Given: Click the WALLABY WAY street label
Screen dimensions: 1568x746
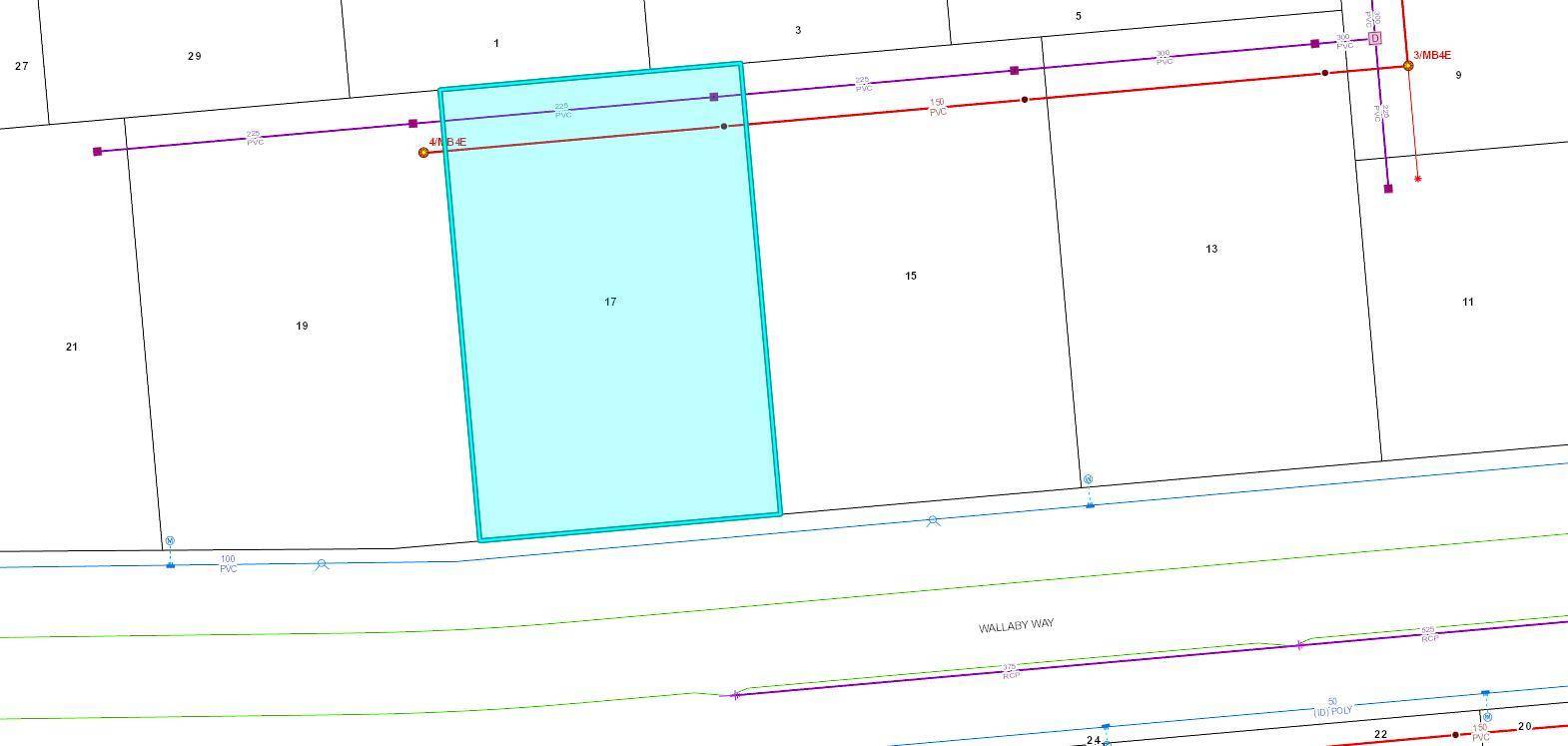Looking at the screenshot, I should tap(1016, 626).
